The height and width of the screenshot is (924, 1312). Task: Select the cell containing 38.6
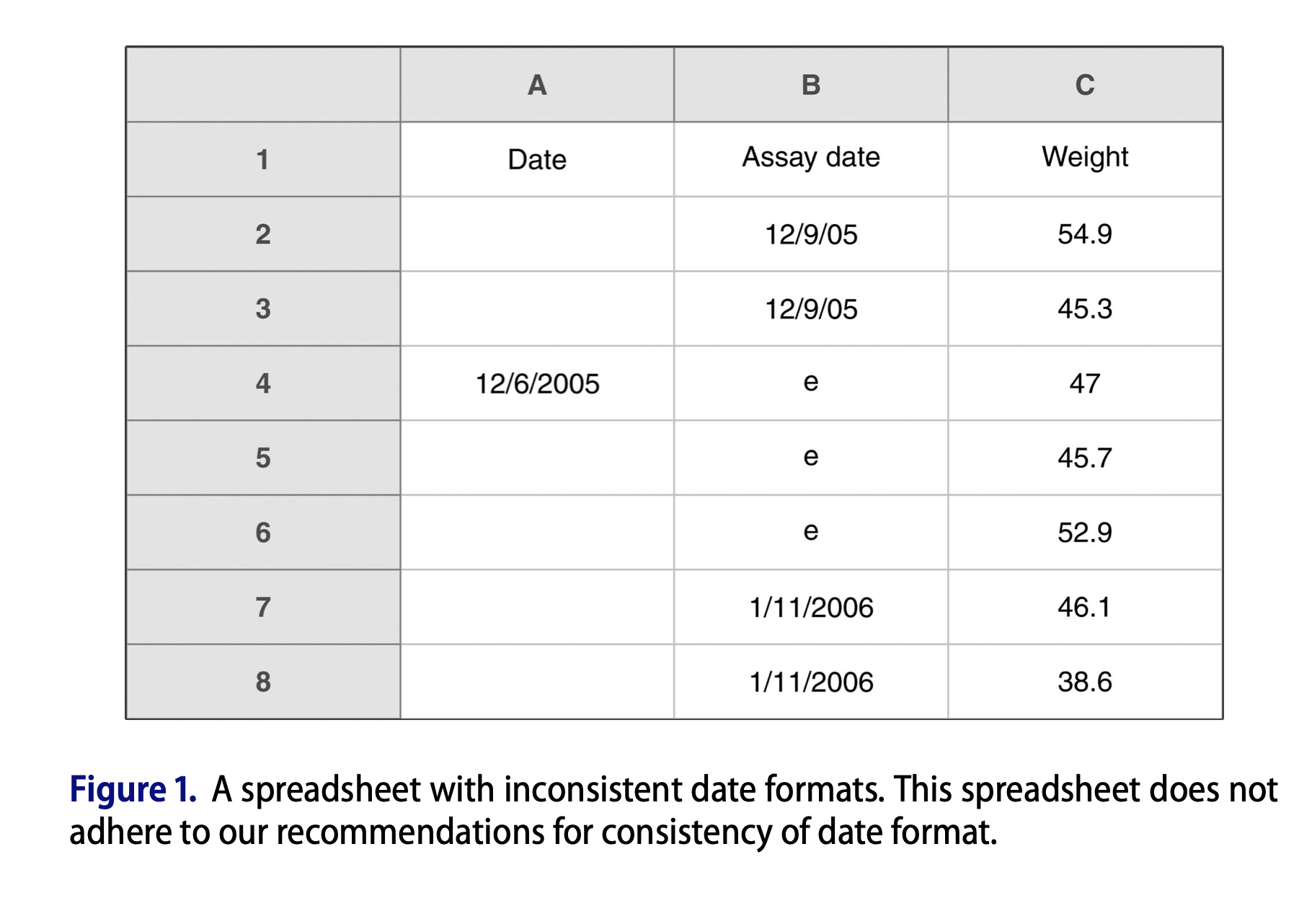1085,682
